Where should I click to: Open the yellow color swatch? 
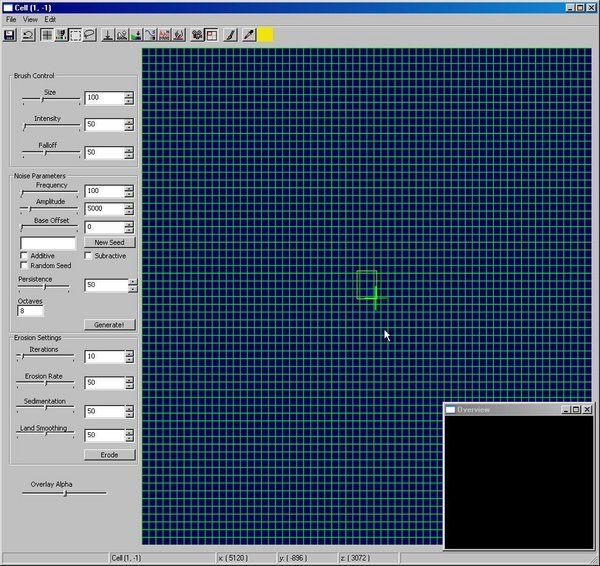[266, 35]
